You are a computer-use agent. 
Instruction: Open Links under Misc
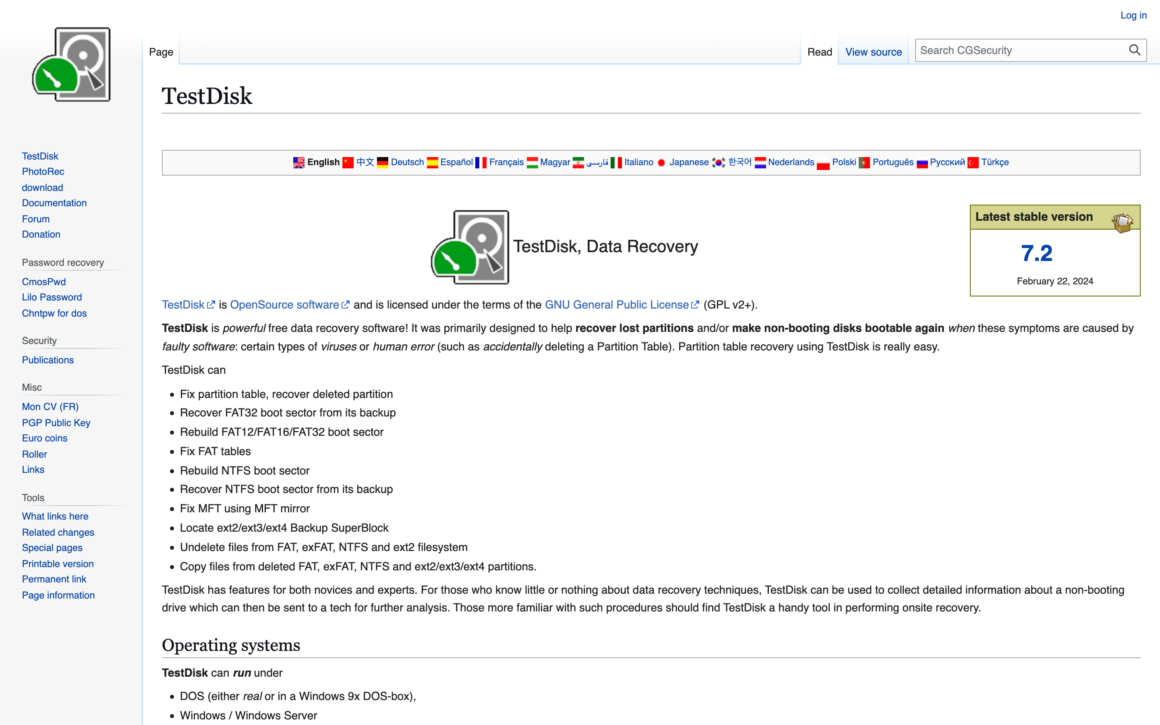33,470
